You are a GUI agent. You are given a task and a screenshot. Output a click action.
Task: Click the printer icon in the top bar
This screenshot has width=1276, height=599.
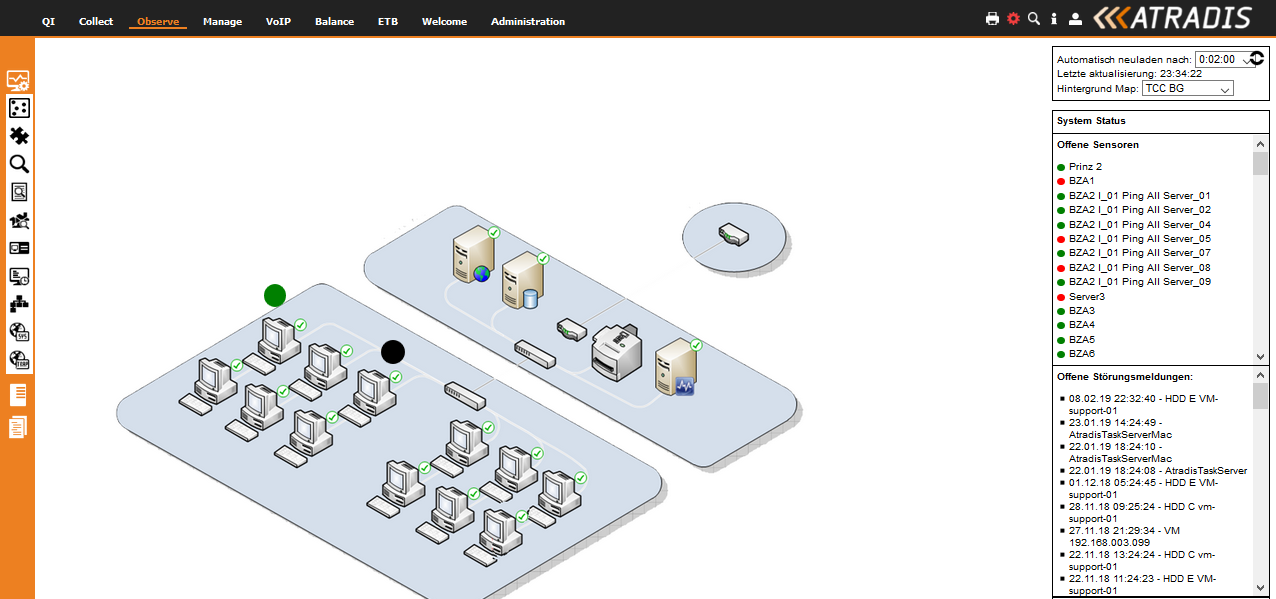[992, 18]
